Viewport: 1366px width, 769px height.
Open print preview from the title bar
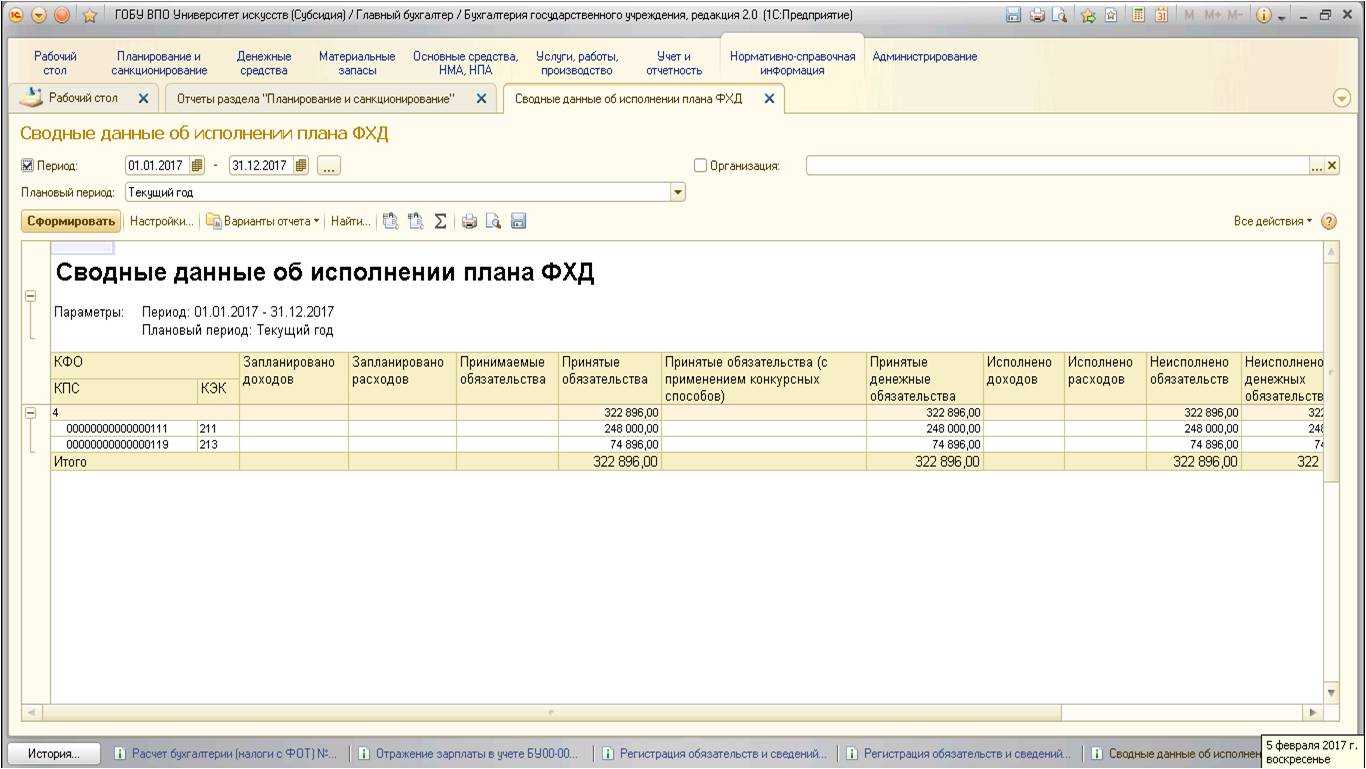point(1058,15)
